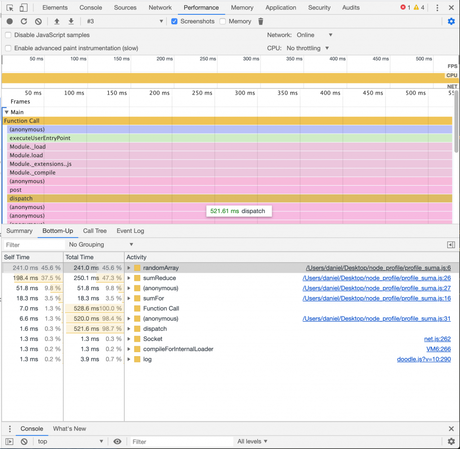This screenshot has height=449, width=460.
Task: Click the yellow warning count icon
Action: tap(416, 7)
